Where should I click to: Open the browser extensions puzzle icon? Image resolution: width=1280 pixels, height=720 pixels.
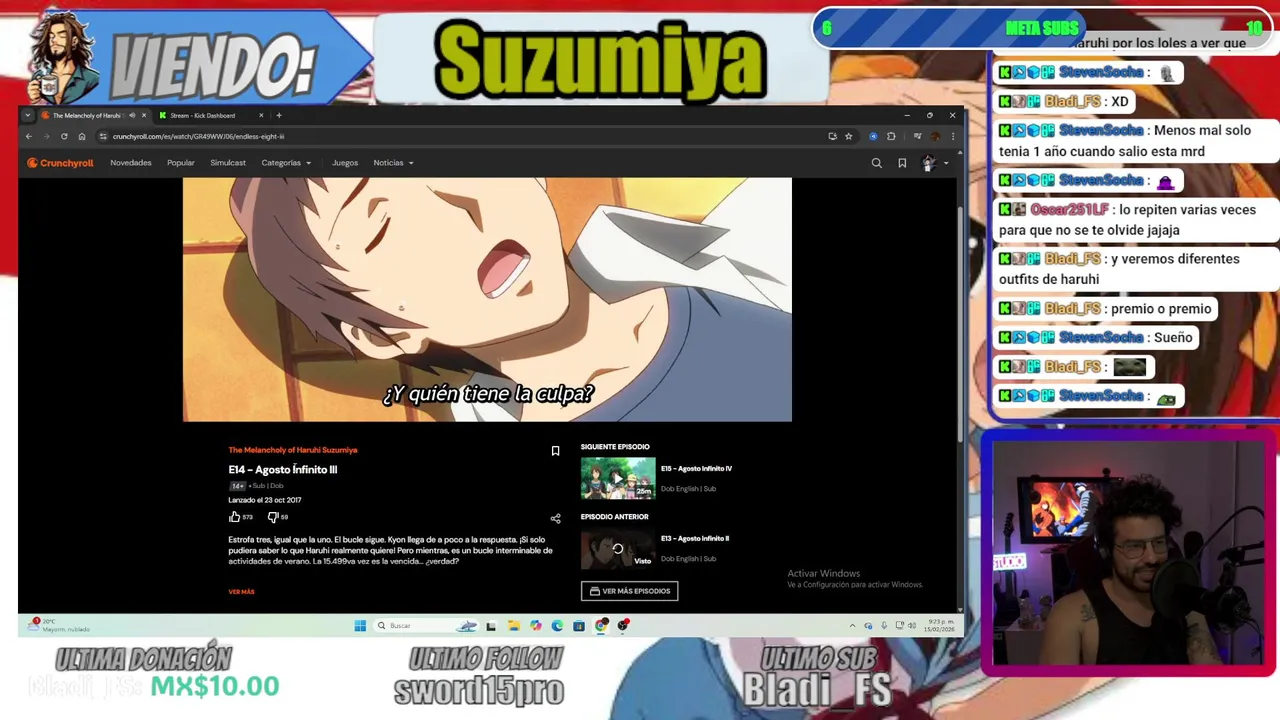click(x=891, y=136)
